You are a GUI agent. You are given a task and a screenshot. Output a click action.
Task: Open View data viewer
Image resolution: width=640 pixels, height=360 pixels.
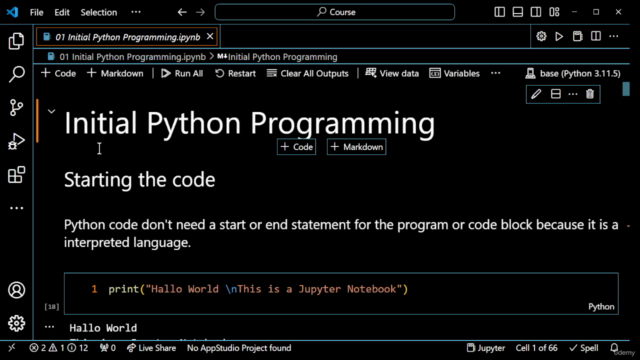[x=392, y=73]
